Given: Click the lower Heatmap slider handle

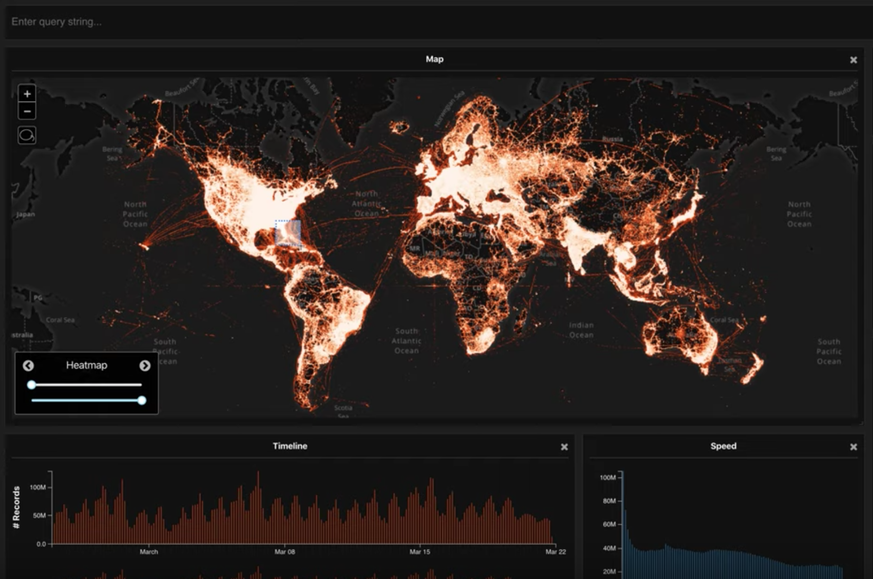Looking at the screenshot, I should 142,400.
